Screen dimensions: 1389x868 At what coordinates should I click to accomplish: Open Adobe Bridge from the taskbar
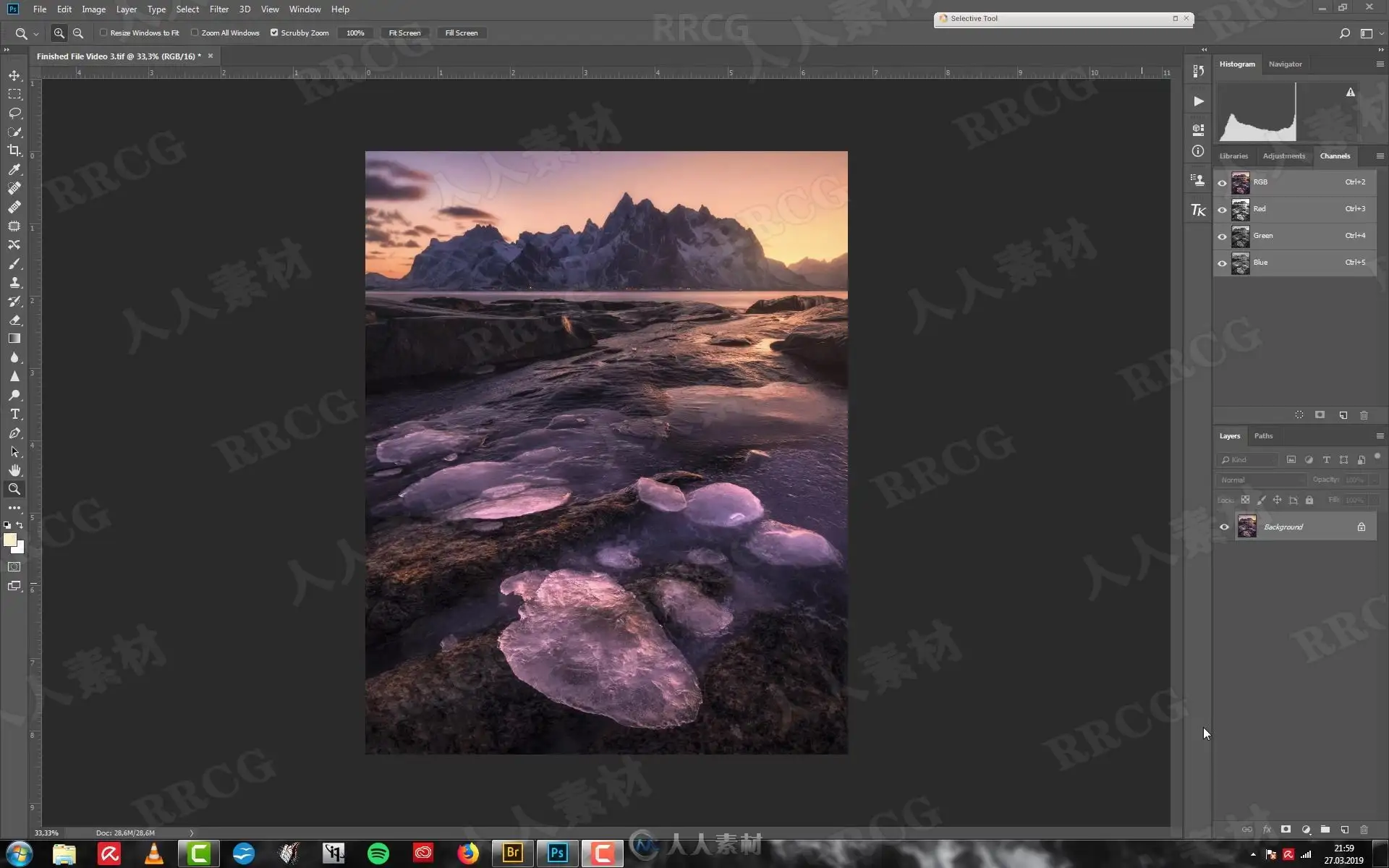[512, 854]
